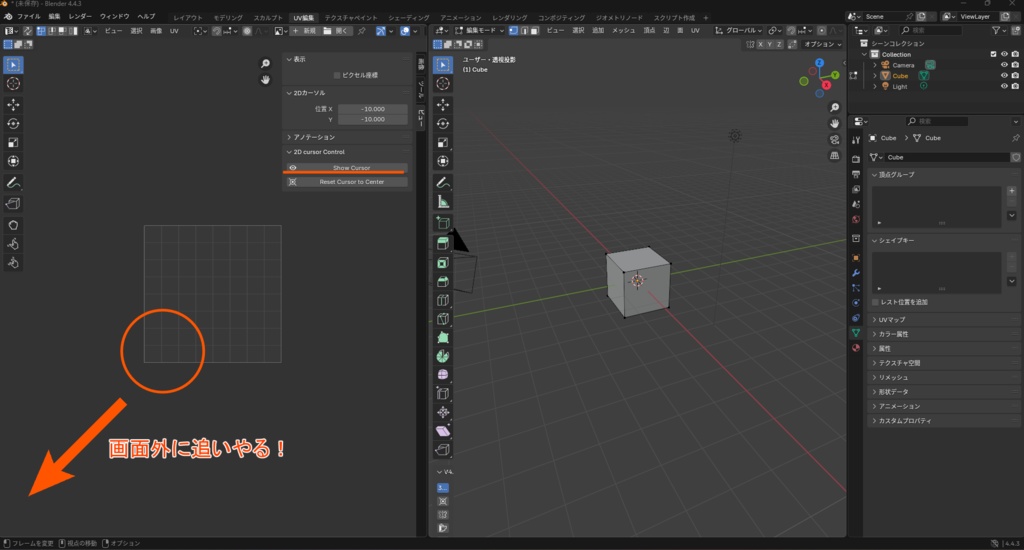
Task: Click the 新規 new image button
Action: (x=305, y=31)
